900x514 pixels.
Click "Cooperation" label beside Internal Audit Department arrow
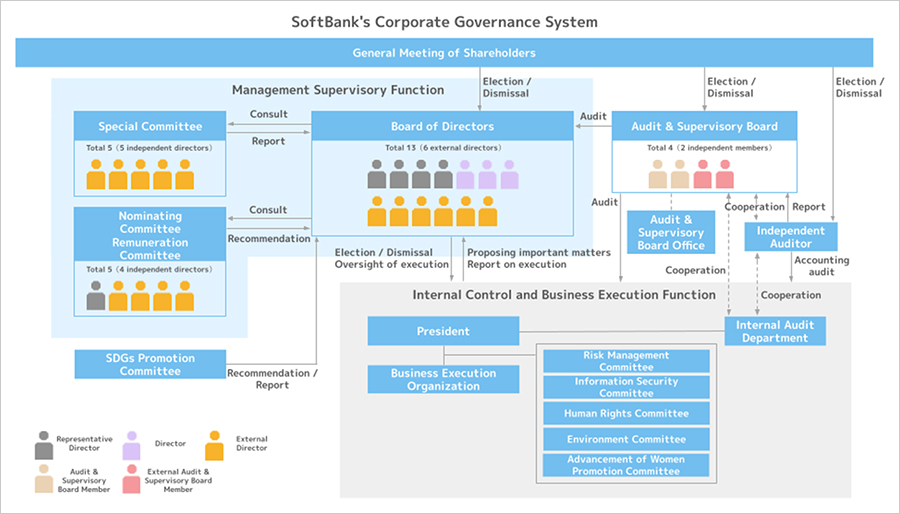[x=791, y=295]
